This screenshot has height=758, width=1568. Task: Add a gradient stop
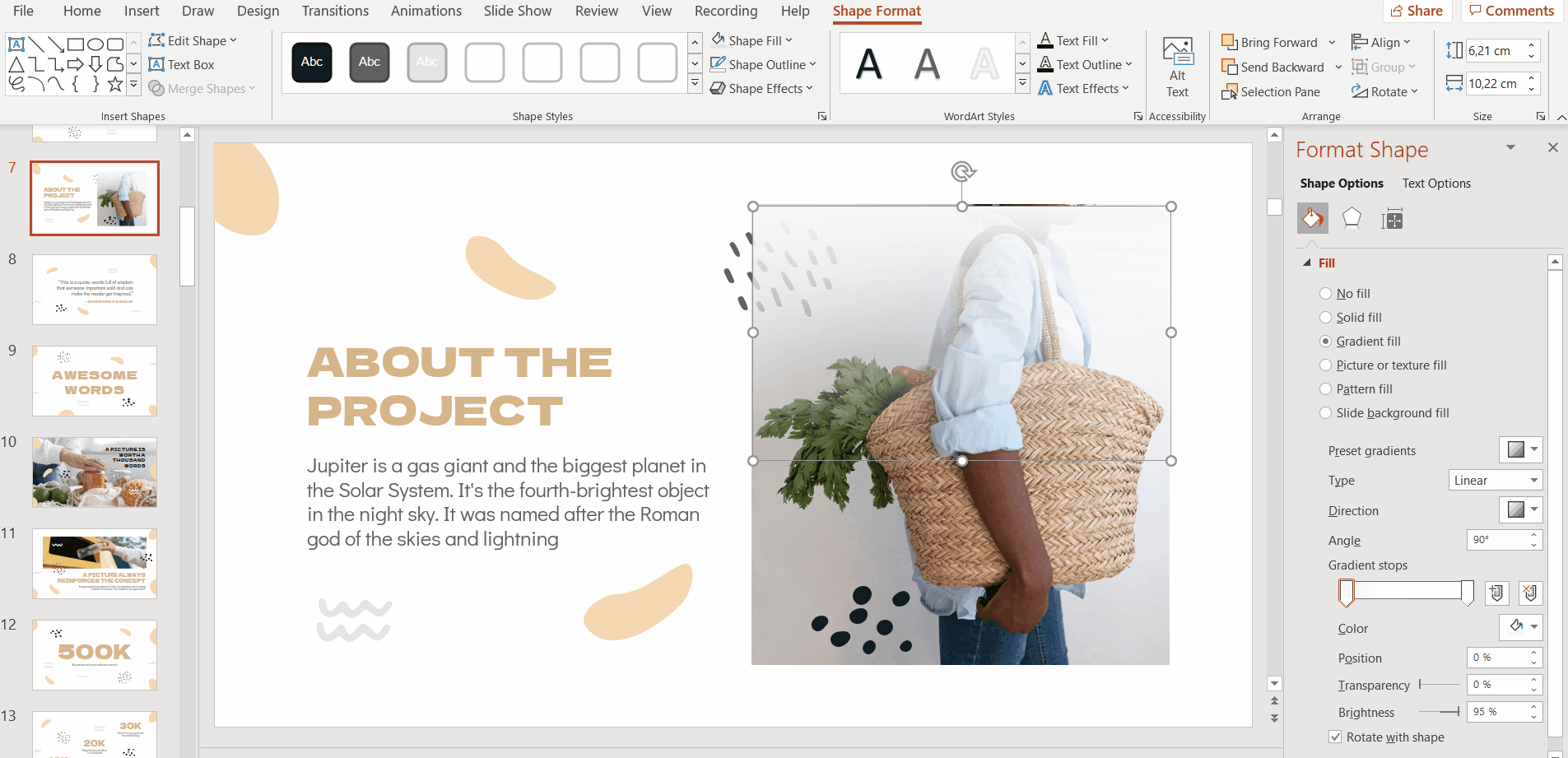(x=1497, y=593)
